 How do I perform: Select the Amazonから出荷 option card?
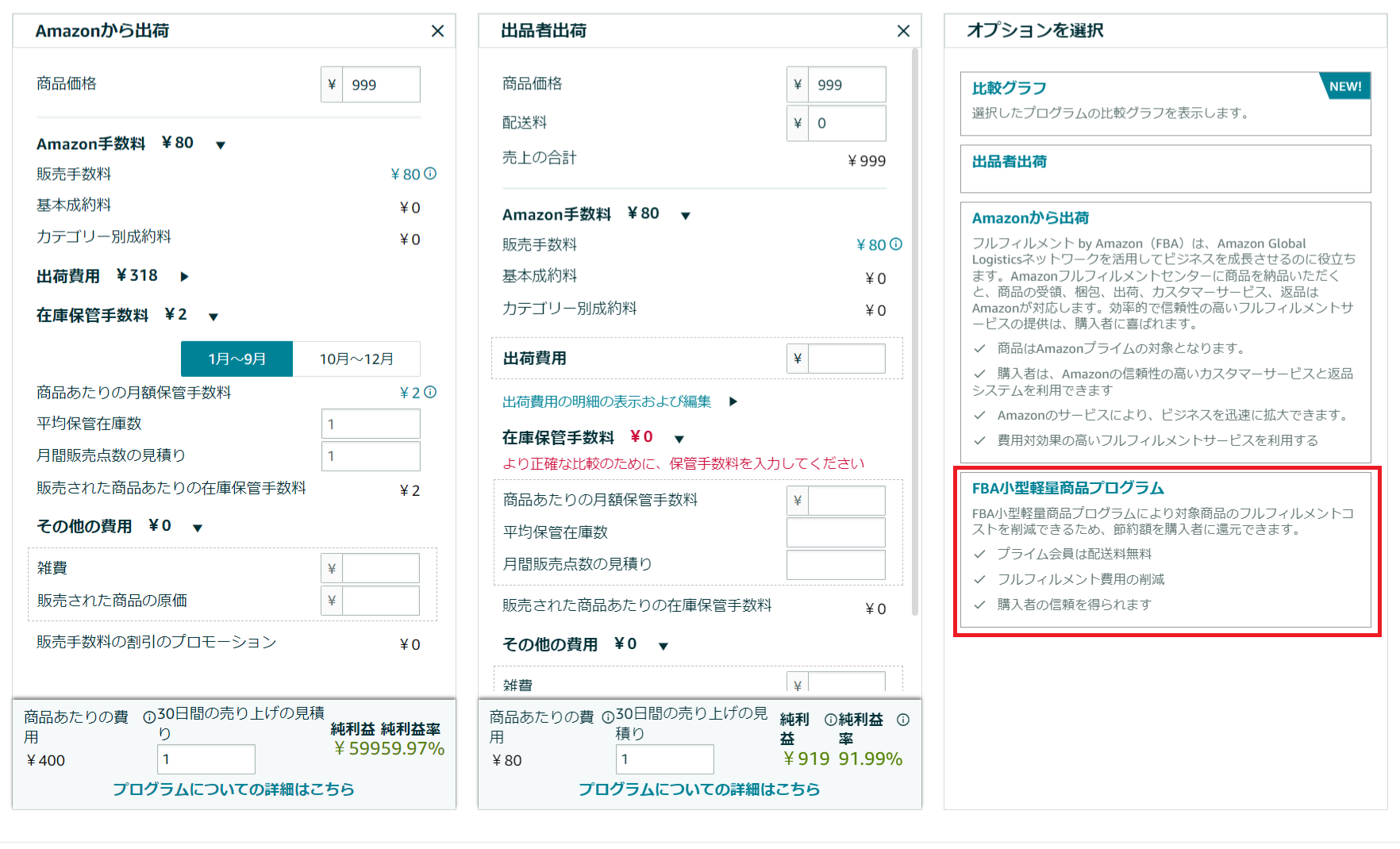(1165, 332)
